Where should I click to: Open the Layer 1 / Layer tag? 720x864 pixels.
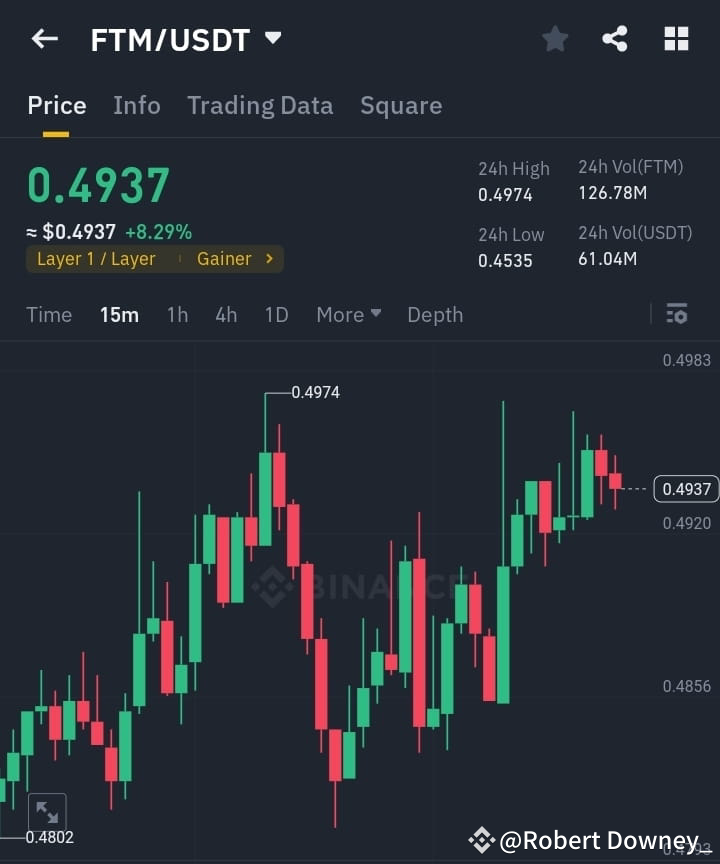coord(97,258)
